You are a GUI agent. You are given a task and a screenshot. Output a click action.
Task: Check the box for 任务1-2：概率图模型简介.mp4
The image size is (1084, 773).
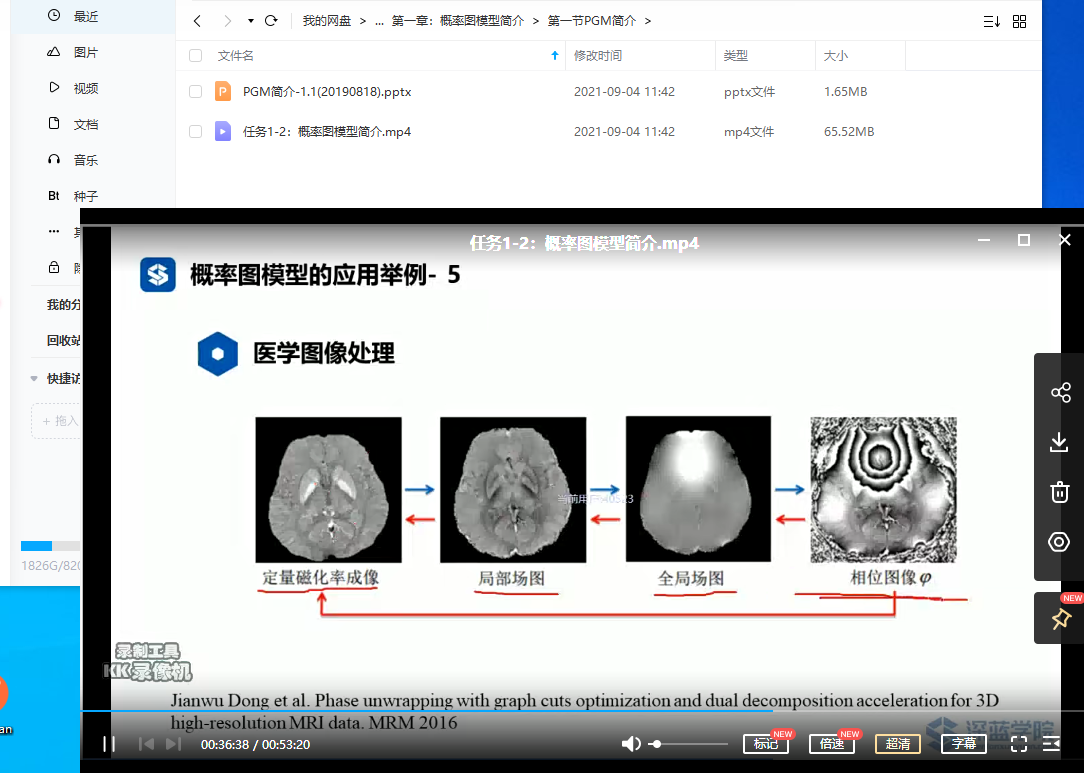pos(196,131)
